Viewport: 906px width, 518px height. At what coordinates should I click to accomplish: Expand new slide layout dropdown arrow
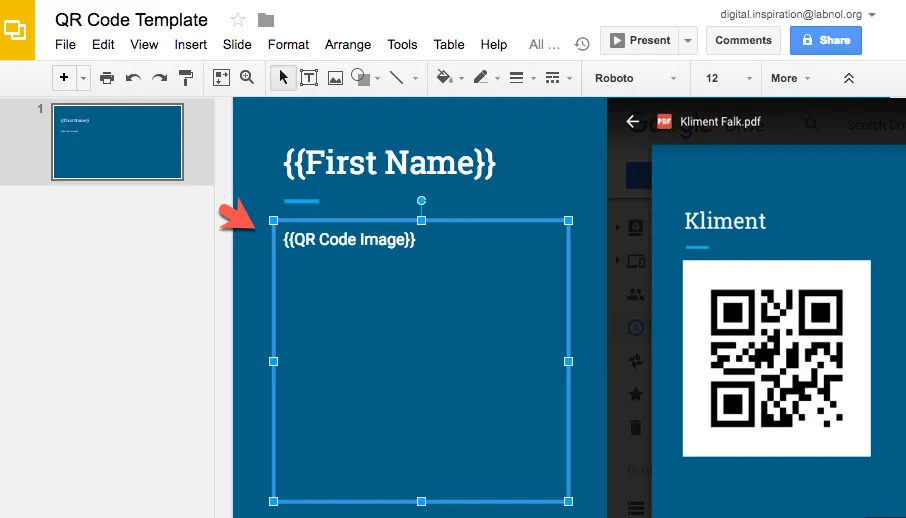point(83,77)
